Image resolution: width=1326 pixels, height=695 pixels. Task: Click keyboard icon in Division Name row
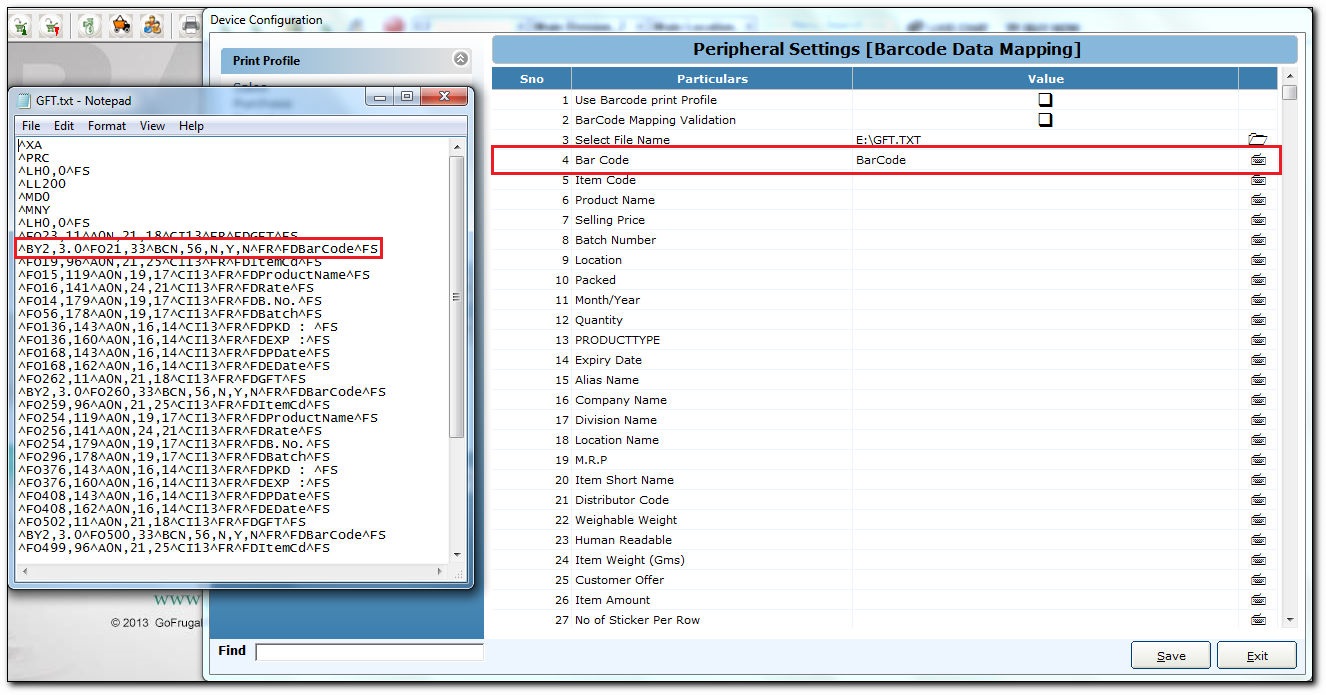point(1258,420)
